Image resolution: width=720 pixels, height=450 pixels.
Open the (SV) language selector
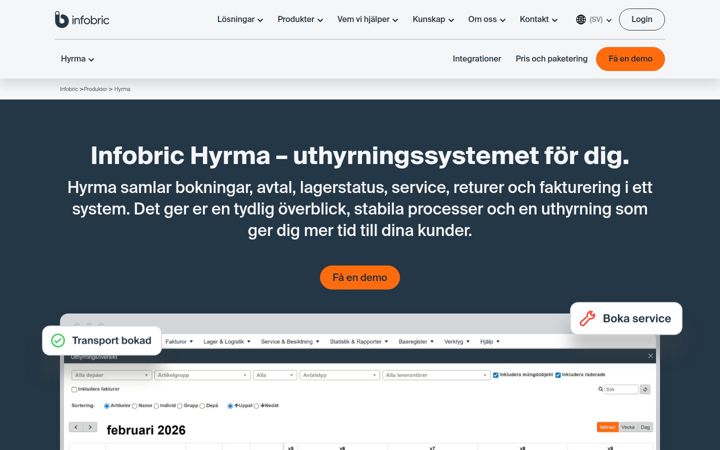600,20
